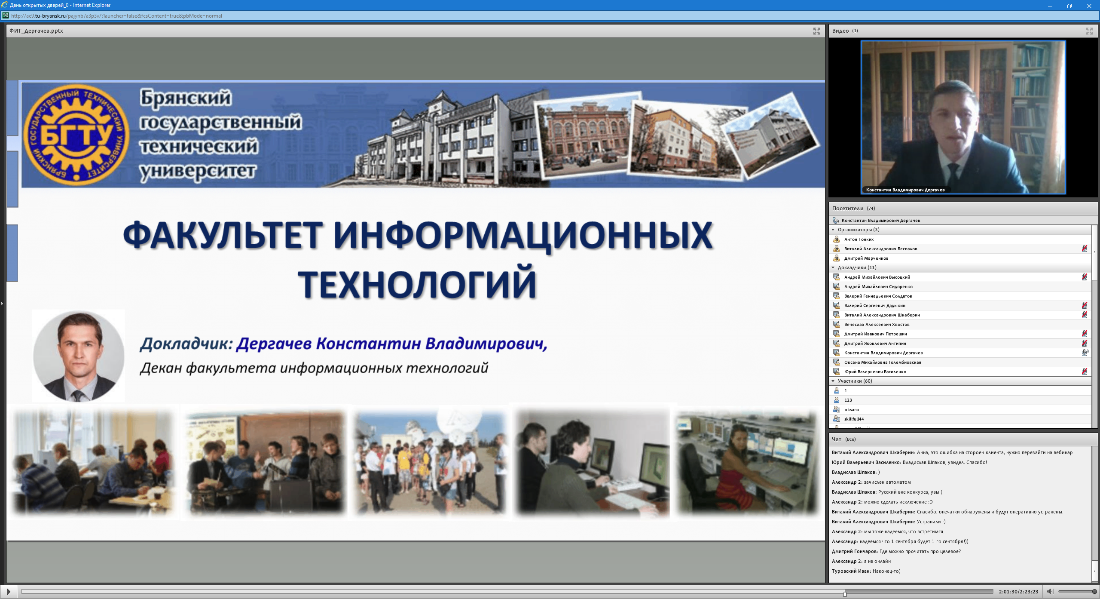The width and height of the screenshot is (1100, 602).
Task: Click participant icon for user "123"
Action: click(836, 401)
